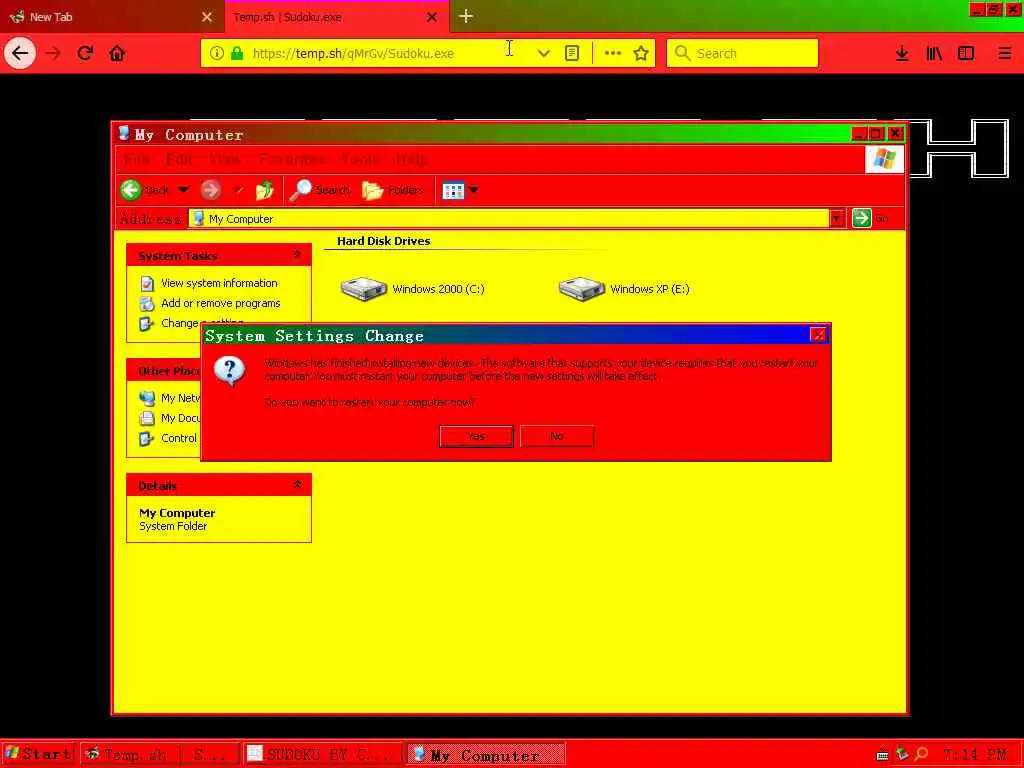
Task: Expand the Address bar dropdown arrow
Action: [837, 219]
